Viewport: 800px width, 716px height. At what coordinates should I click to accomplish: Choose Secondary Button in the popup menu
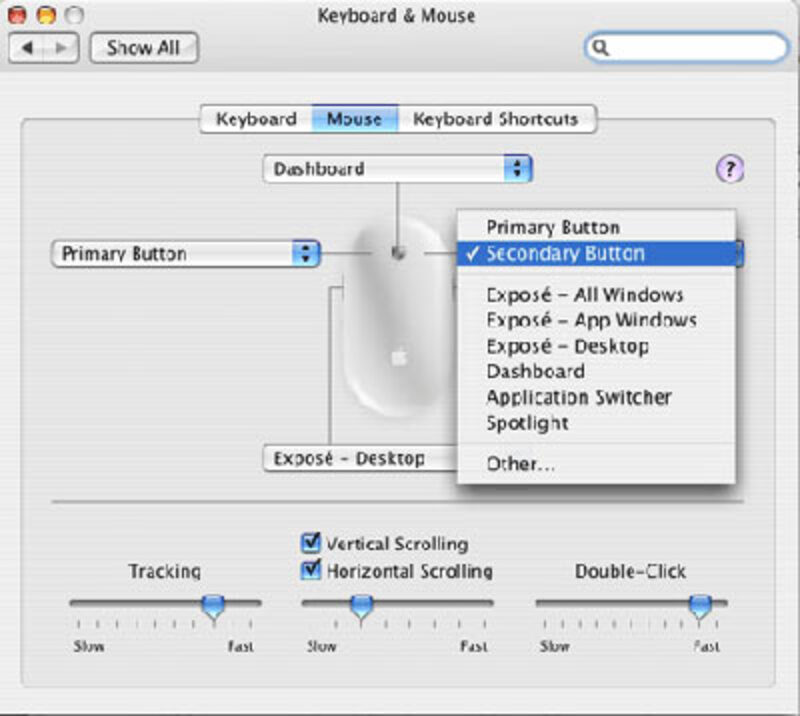tap(596, 254)
